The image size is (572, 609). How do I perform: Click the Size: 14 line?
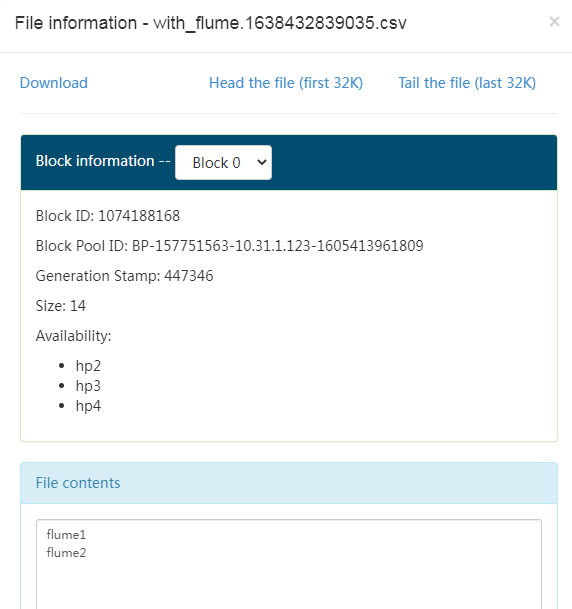click(61, 306)
